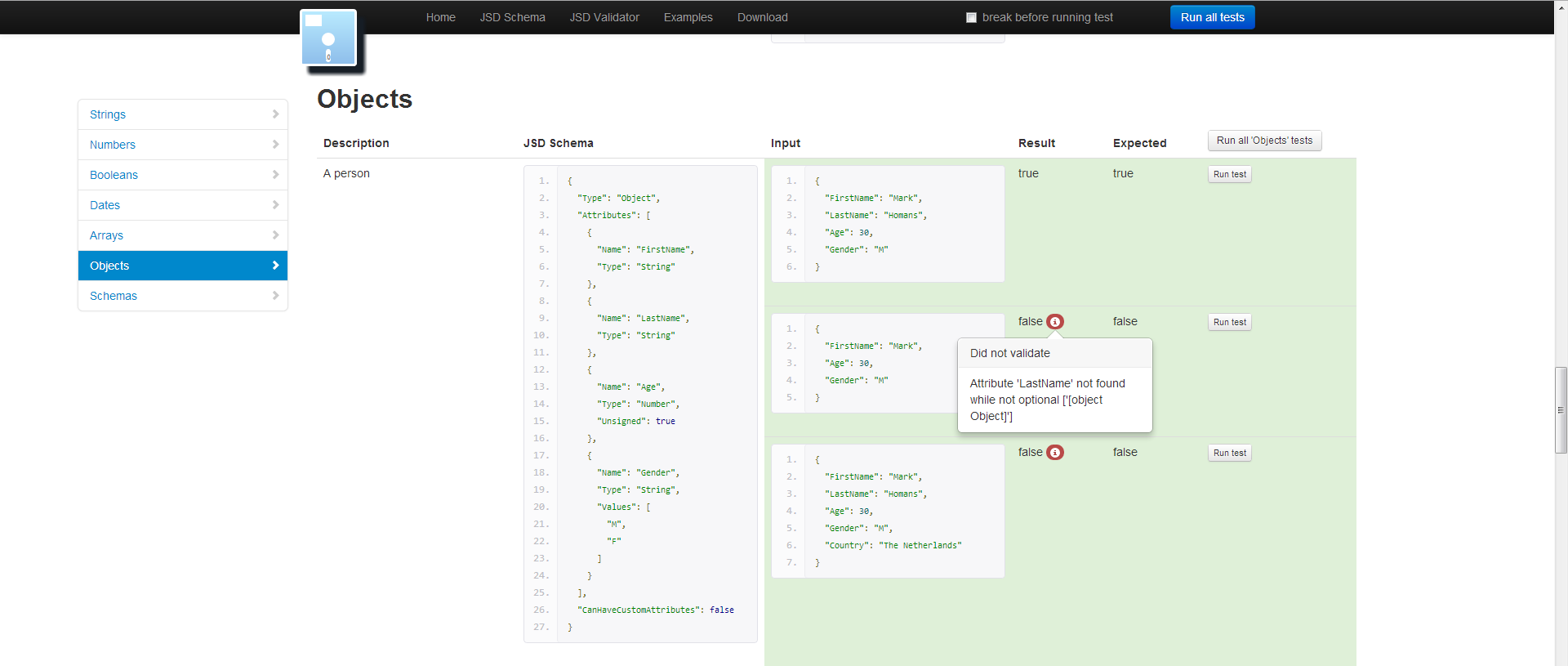Click the chevron arrow on Numbers item

tap(275, 145)
